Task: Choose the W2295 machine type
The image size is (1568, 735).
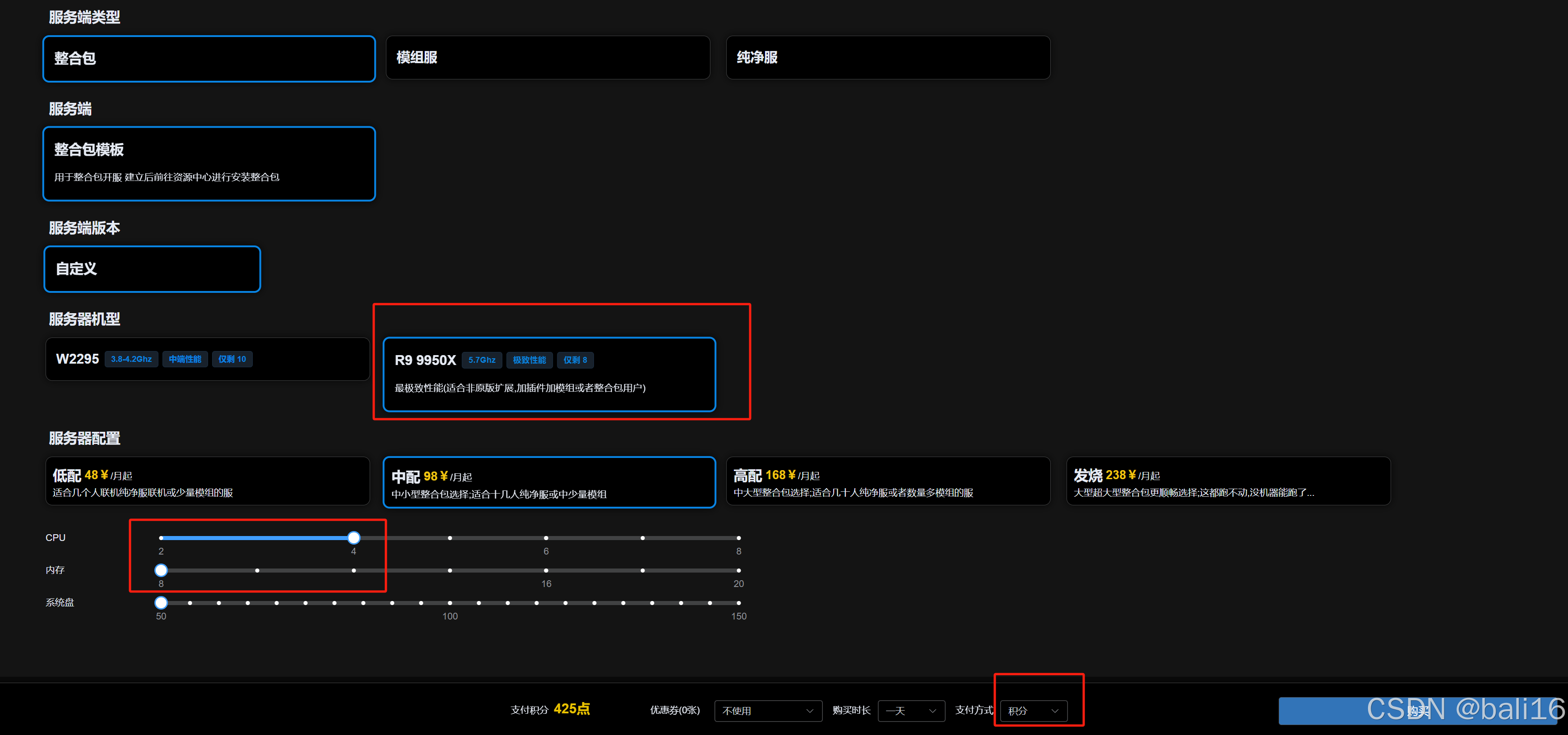Action: tap(207, 359)
